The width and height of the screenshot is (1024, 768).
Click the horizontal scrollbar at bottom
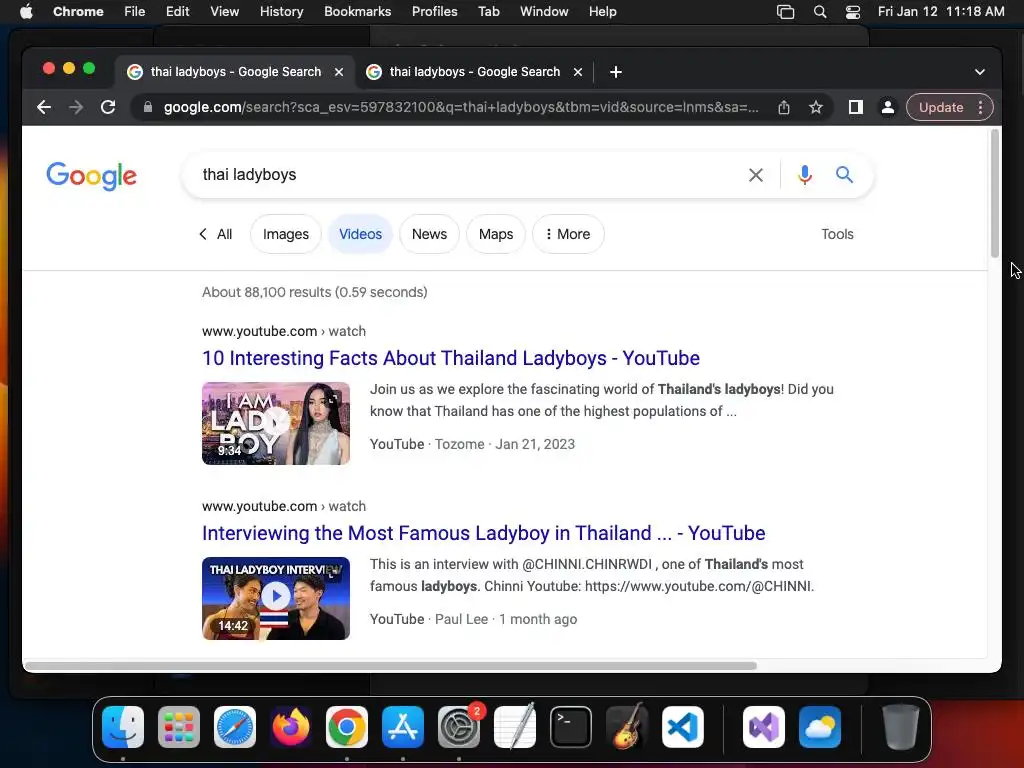pyautogui.click(x=391, y=666)
